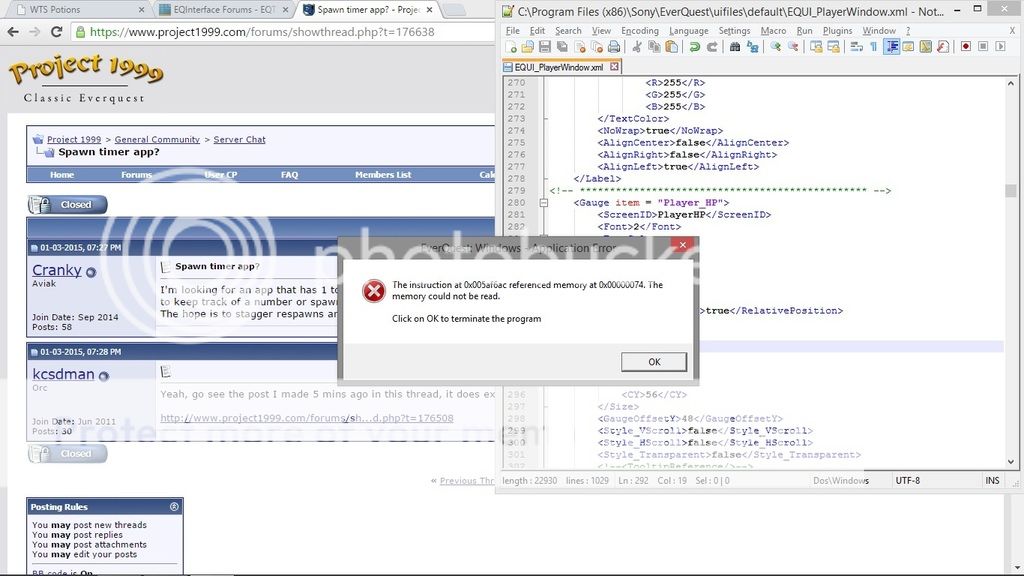1024x576 pixels.
Task: Click the Notepad++ vertical scrollbar up arrow
Action: [x=1011, y=83]
